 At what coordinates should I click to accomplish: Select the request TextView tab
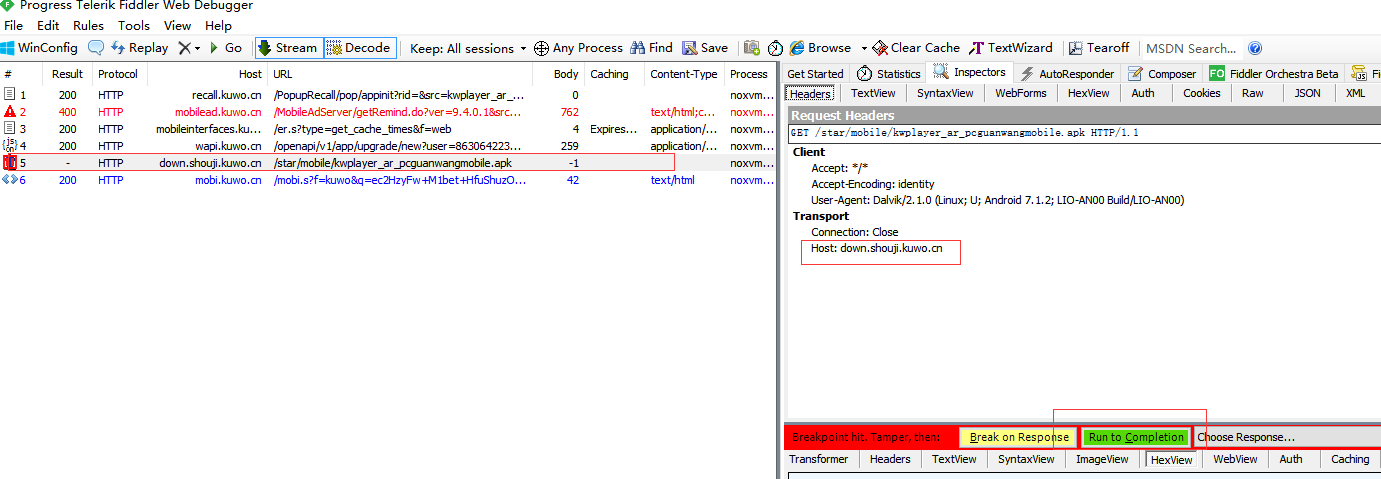873,93
